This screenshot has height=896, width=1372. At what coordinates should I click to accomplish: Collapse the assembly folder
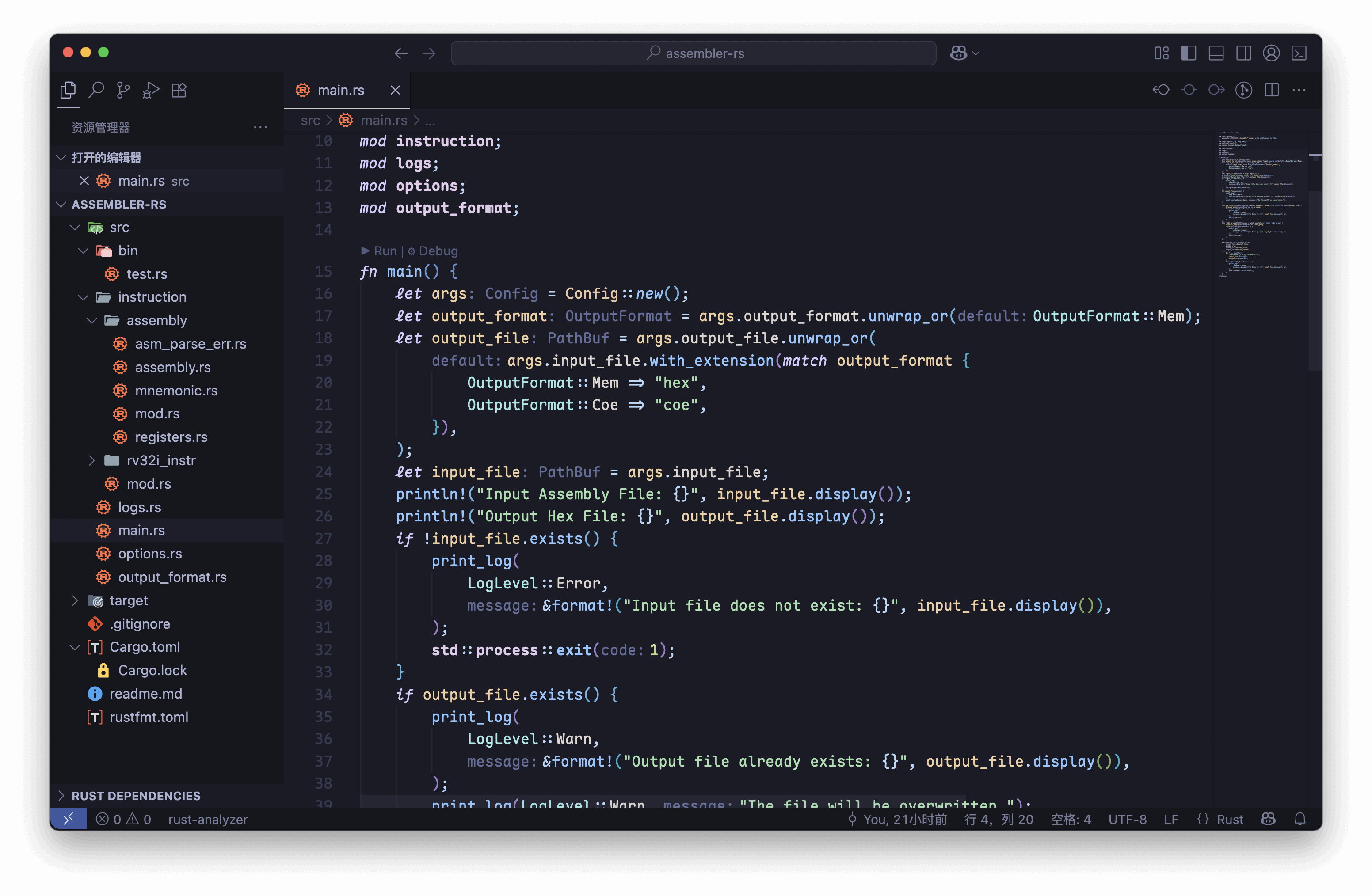coord(91,320)
